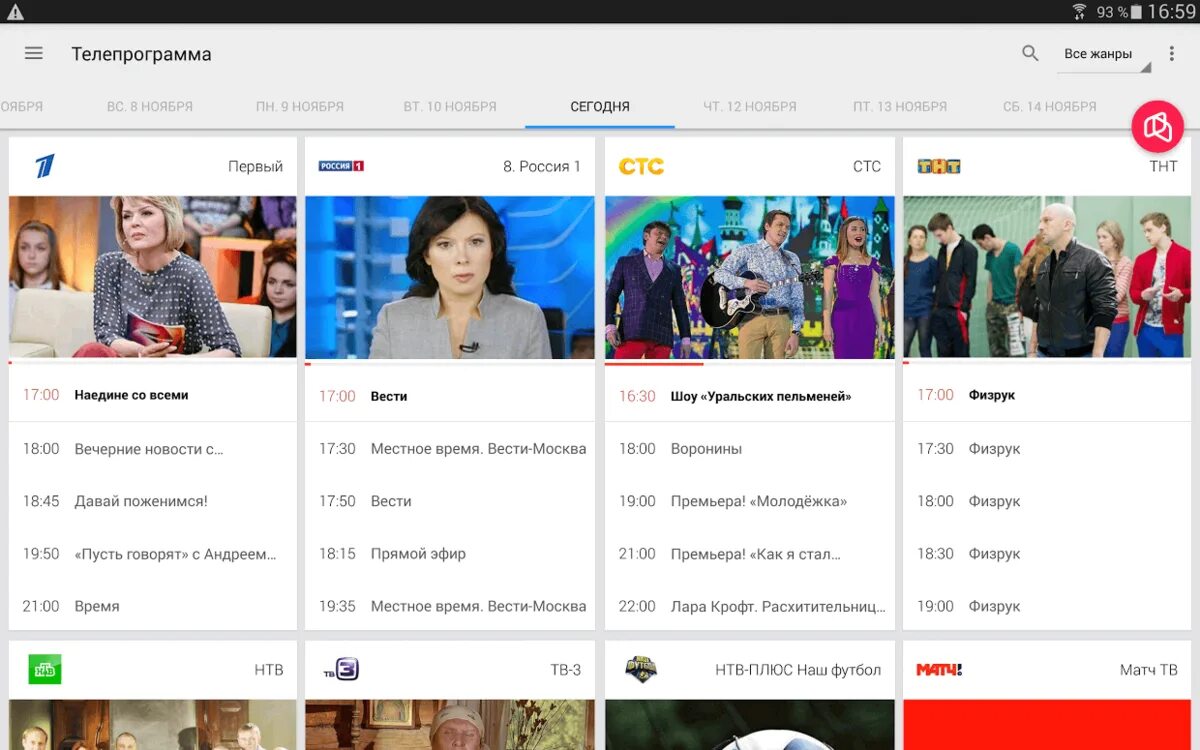Tap the red floating action button
Screen dimensions: 1200x750
[1157, 127]
